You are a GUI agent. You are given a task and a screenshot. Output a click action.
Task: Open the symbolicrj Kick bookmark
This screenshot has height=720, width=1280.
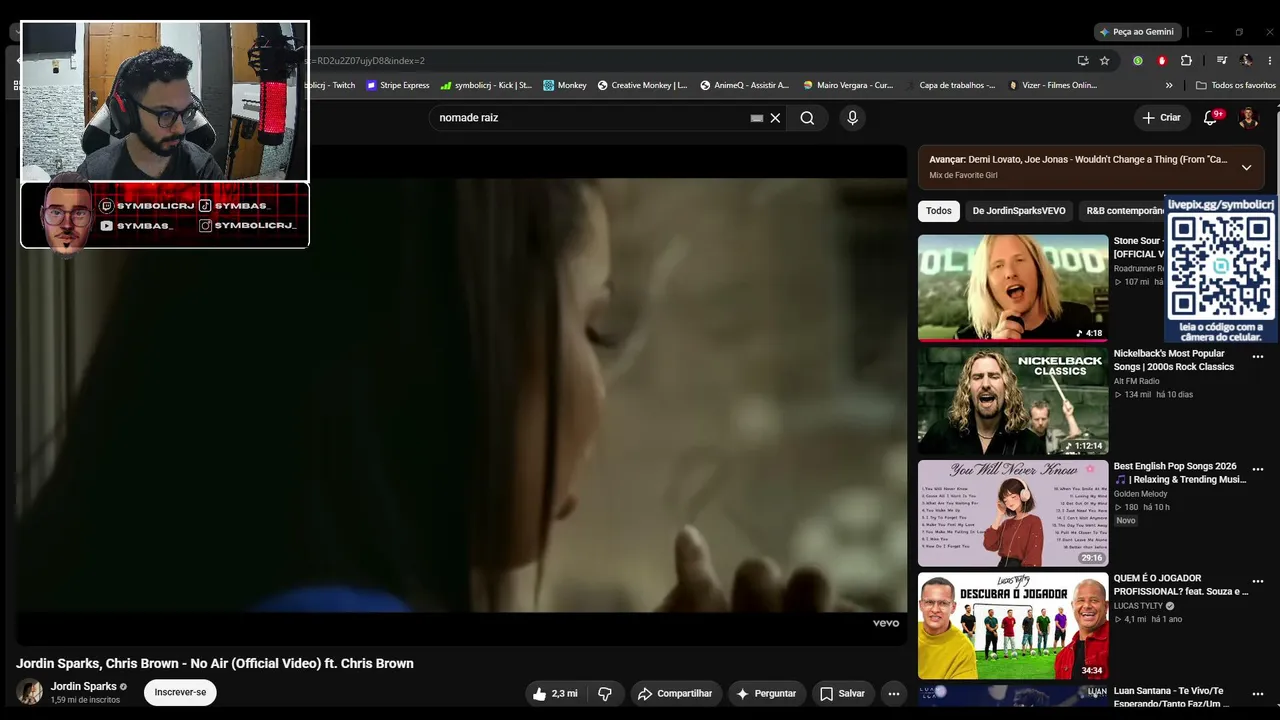pos(486,86)
